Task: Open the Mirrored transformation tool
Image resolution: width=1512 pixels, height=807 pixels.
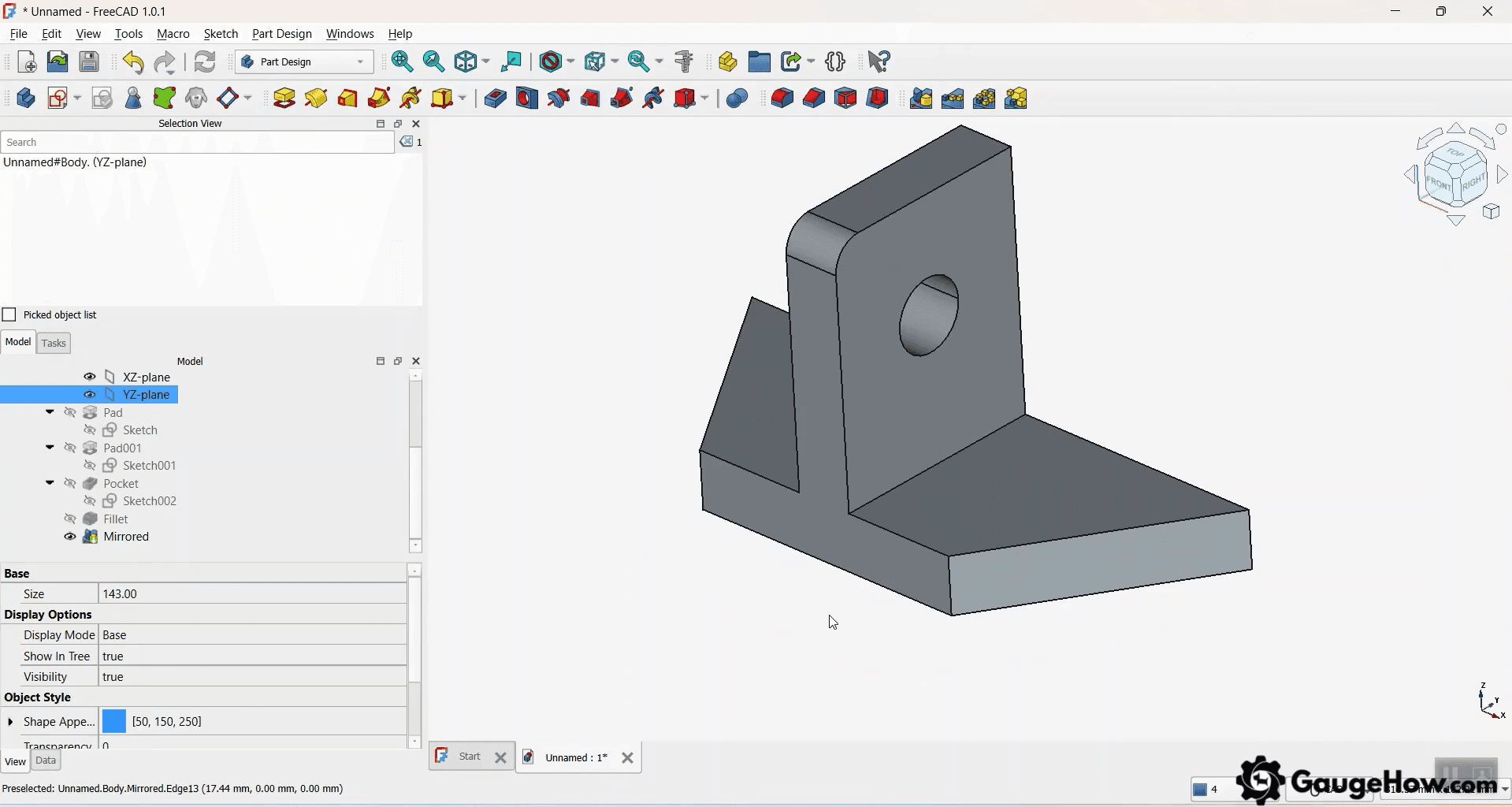Action: point(920,98)
